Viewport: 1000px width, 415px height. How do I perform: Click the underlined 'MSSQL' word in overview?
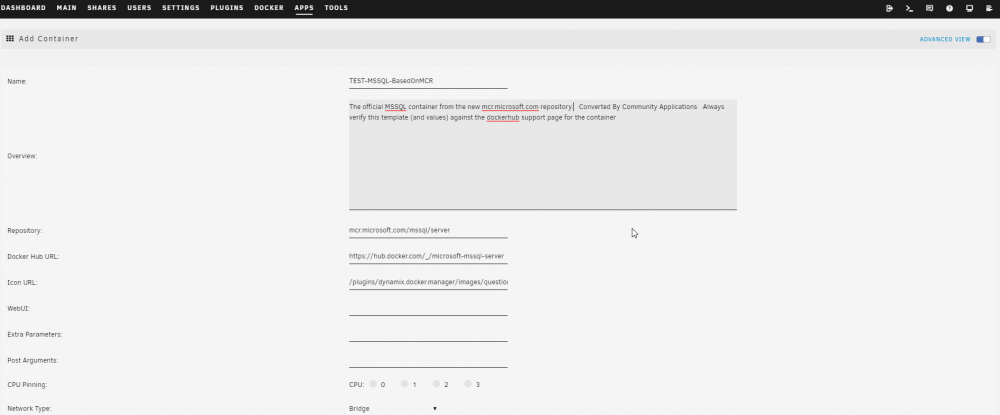(x=395, y=106)
